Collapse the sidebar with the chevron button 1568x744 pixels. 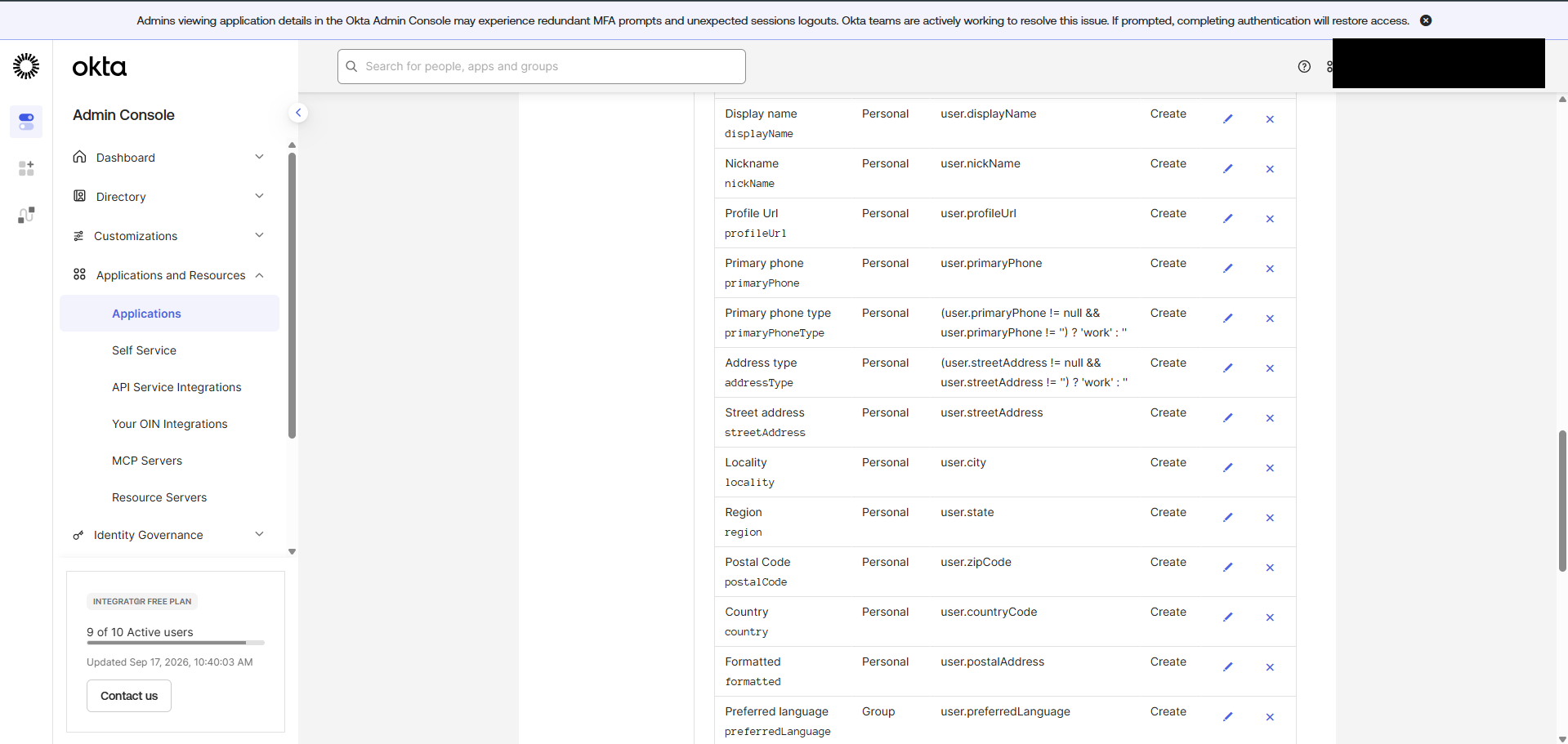click(x=298, y=113)
